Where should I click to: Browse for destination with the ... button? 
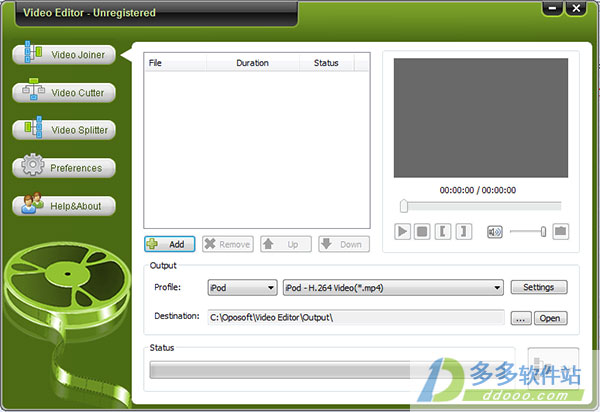coord(521,318)
